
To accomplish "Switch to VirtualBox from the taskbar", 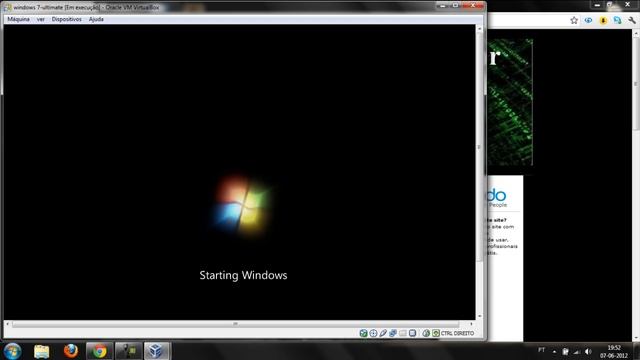I will point(156,351).
